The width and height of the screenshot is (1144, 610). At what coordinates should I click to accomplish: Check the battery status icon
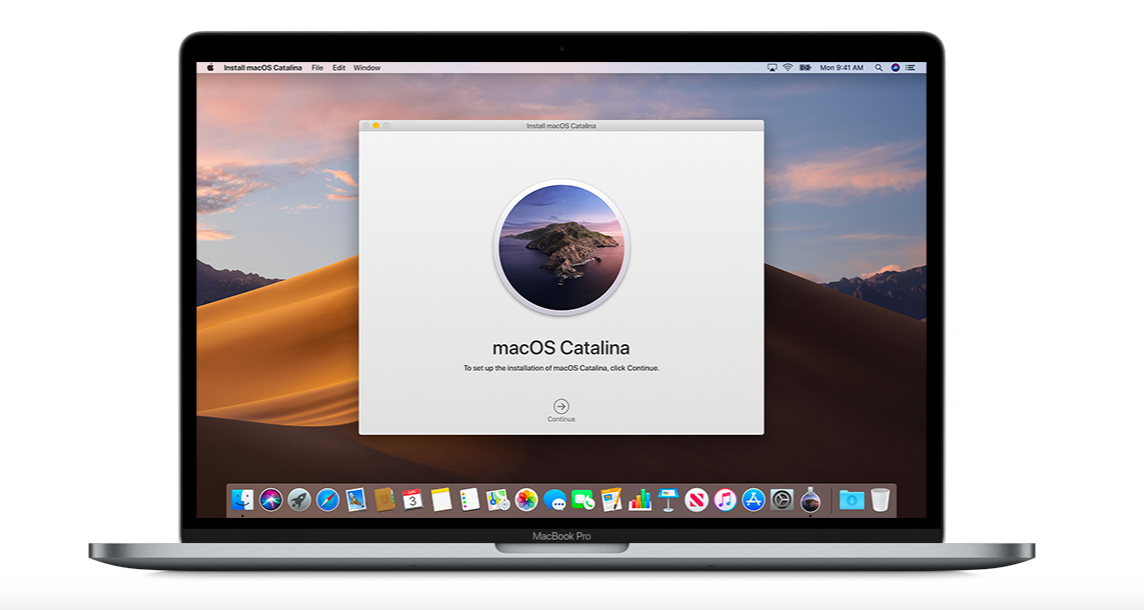(805, 68)
